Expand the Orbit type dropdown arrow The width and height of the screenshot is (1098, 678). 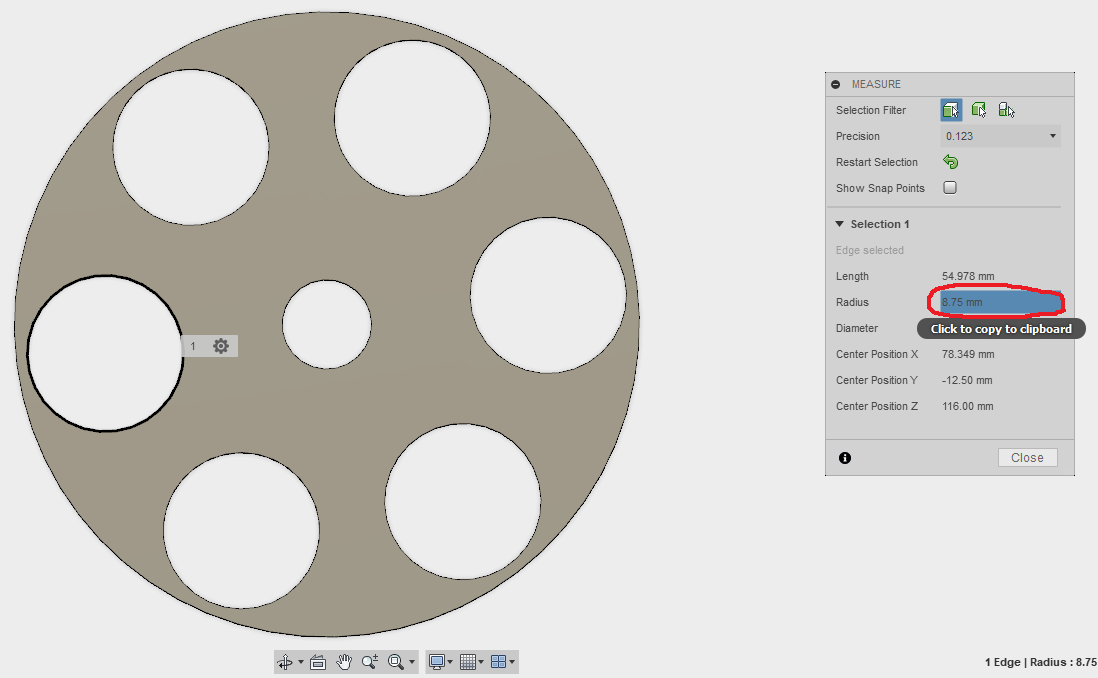pos(301,662)
